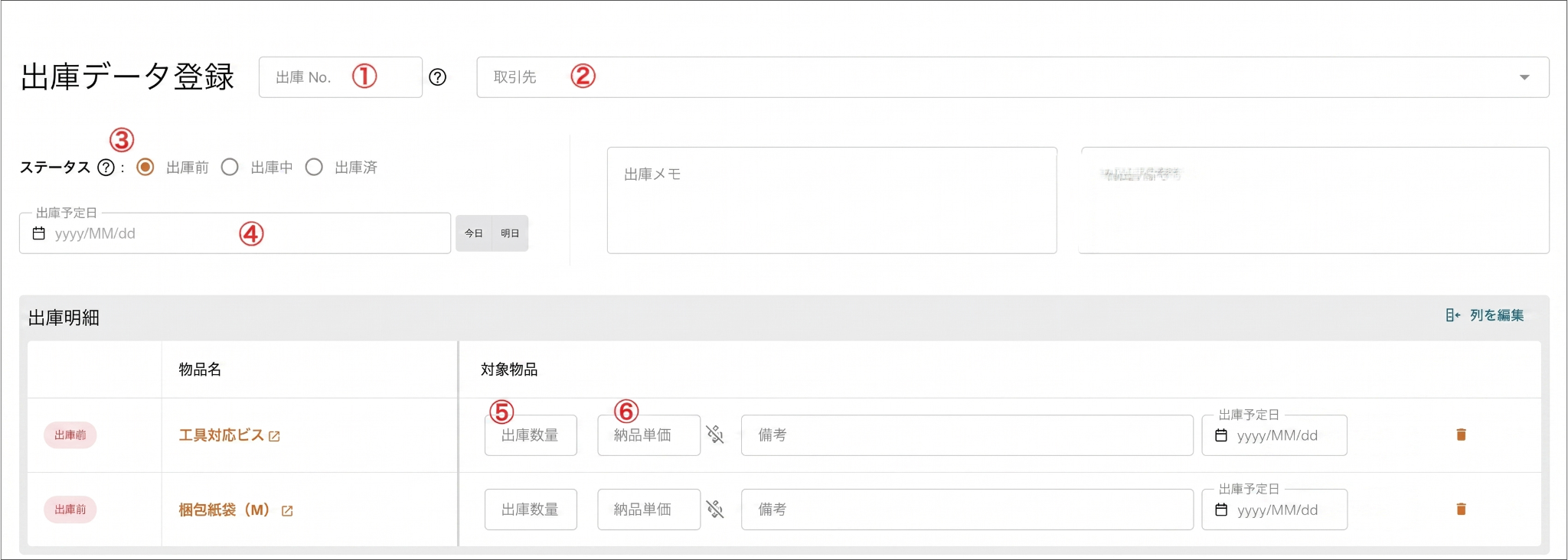
Task: Click unlink icon next to 梱包紙袋 納品単価
Action: tap(715, 509)
